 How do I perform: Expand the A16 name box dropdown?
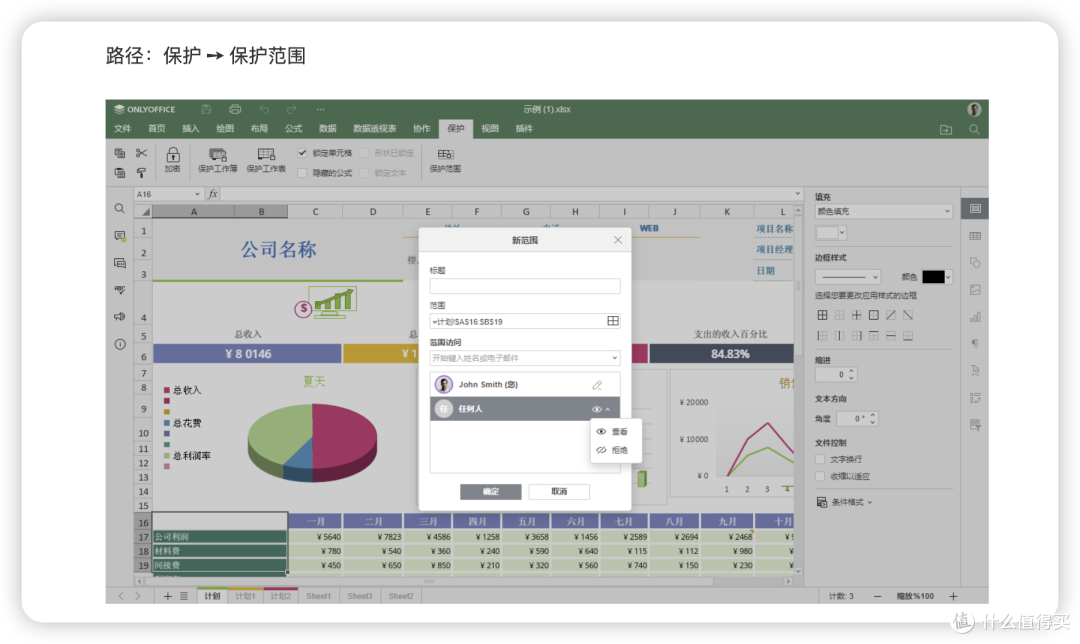click(x=198, y=194)
